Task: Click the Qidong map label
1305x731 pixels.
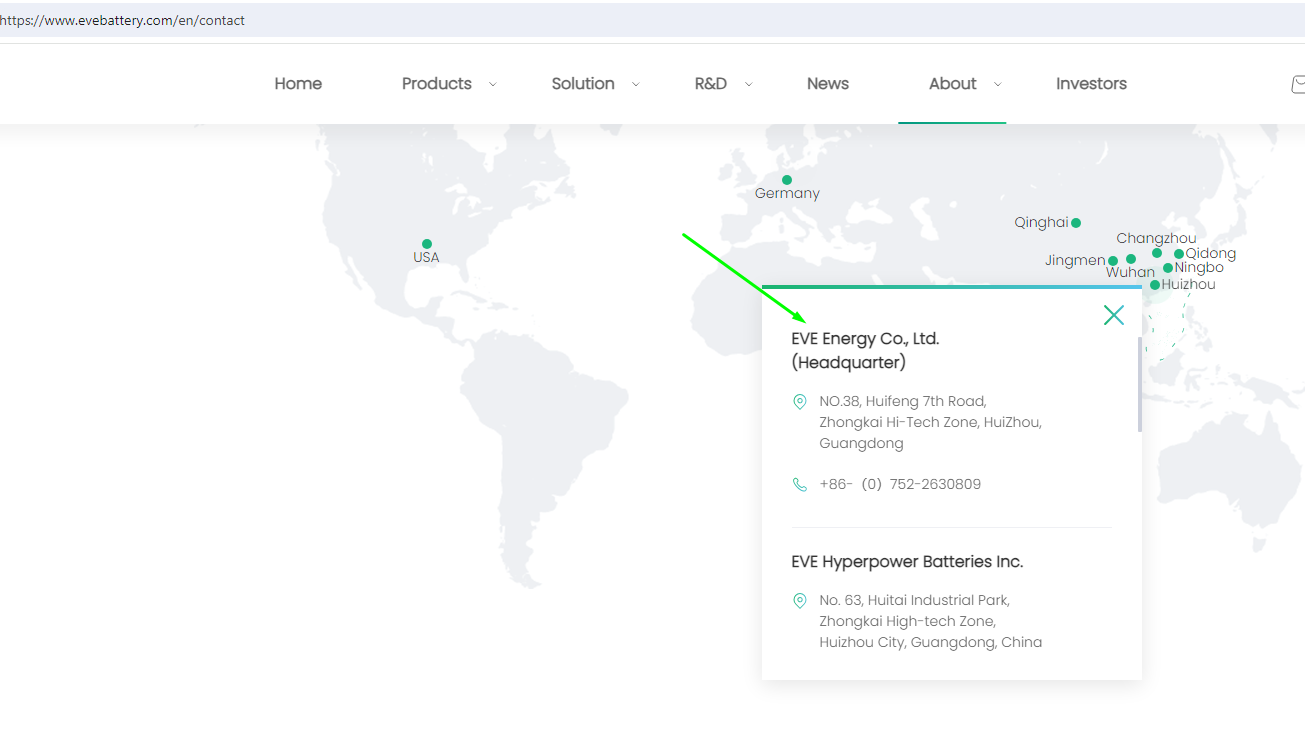Action: pyautogui.click(x=1211, y=254)
